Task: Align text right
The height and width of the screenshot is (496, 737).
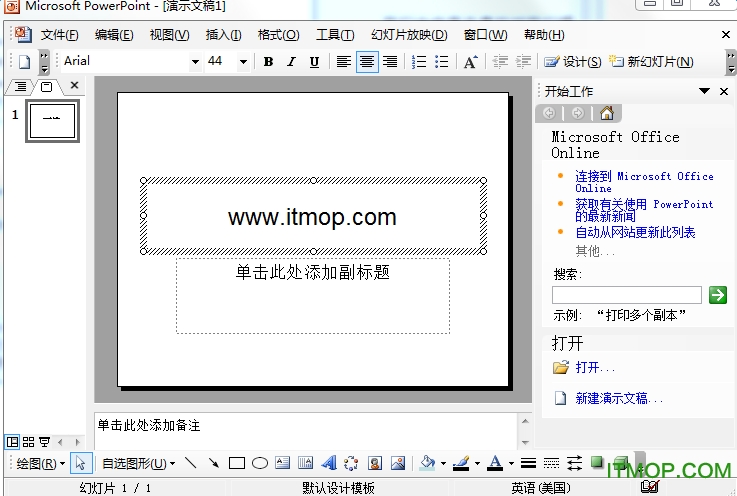Action: click(x=390, y=62)
